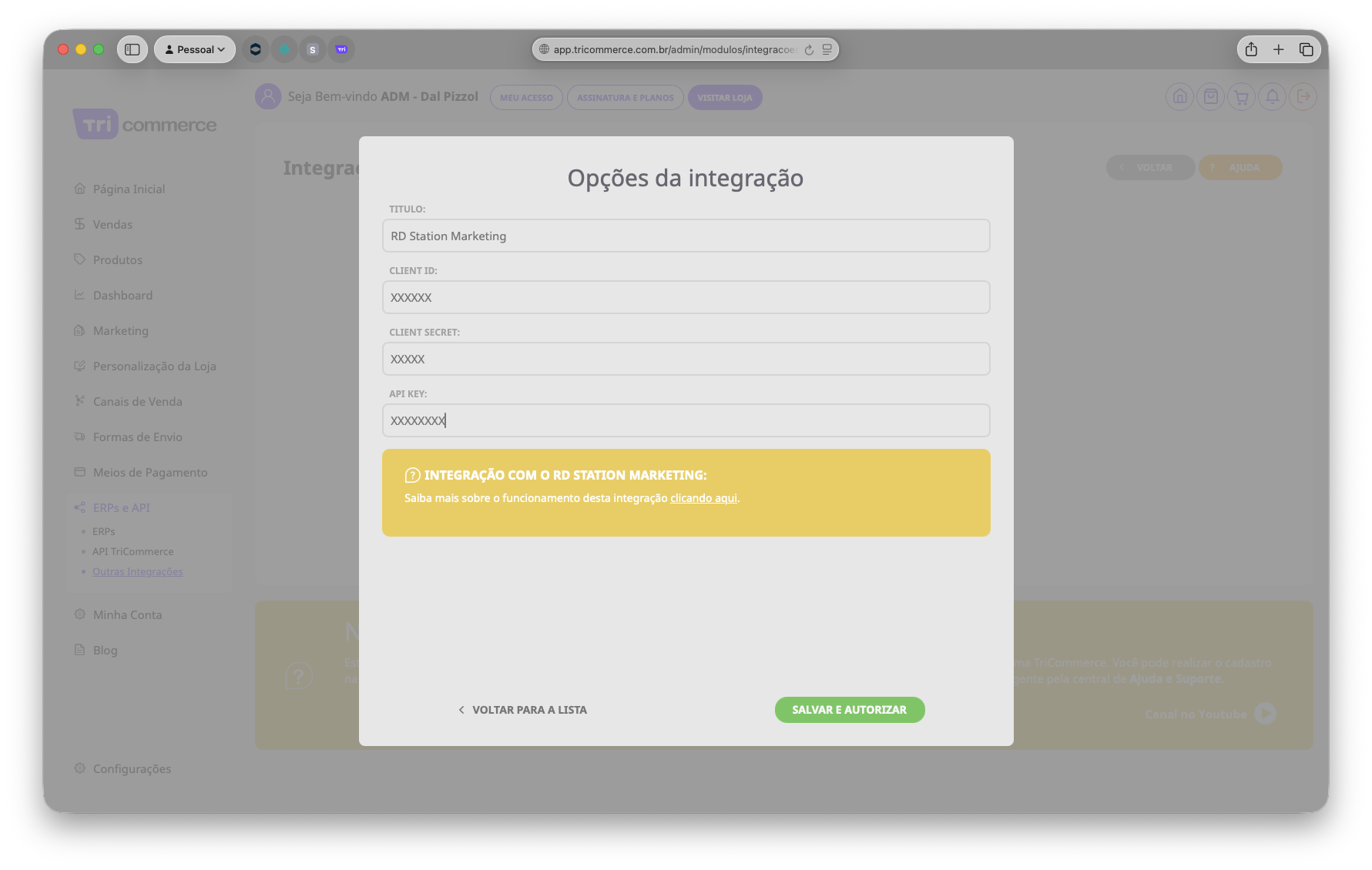The width and height of the screenshot is (1372, 870).
Task: Focus the TITULO field with RD Station Marketing
Action: click(686, 236)
